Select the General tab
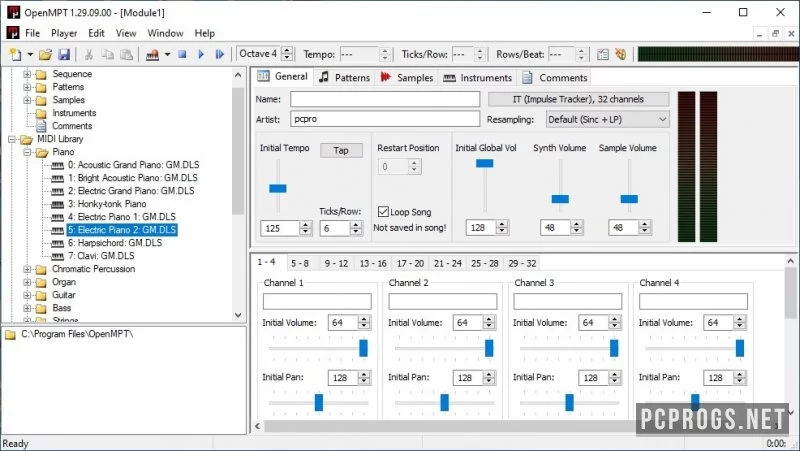Image resolution: width=800 pixels, height=451 pixels. point(282,77)
